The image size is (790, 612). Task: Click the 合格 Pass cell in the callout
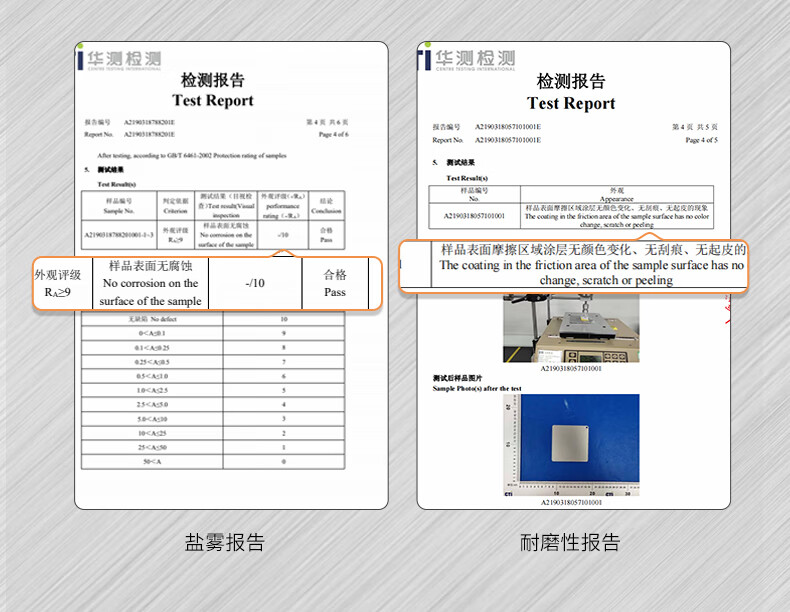(x=334, y=283)
